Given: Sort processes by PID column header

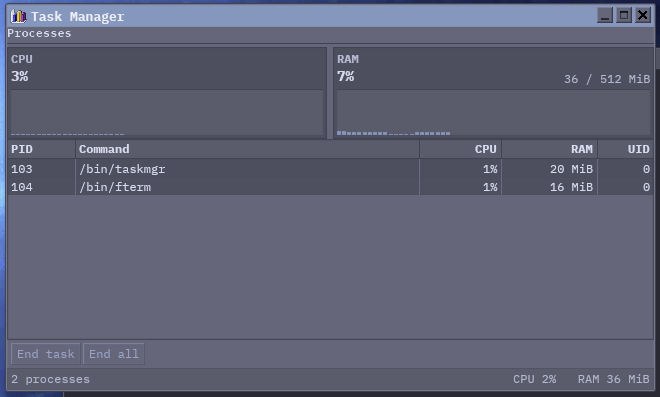Looking at the screenshot, I should pos(41,149).
